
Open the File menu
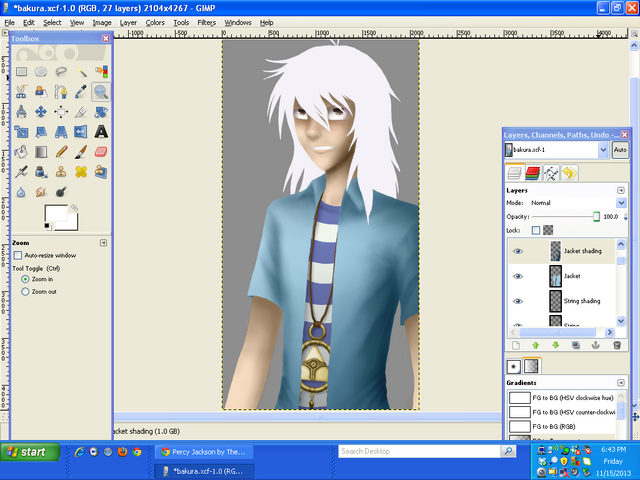[9, 23]
